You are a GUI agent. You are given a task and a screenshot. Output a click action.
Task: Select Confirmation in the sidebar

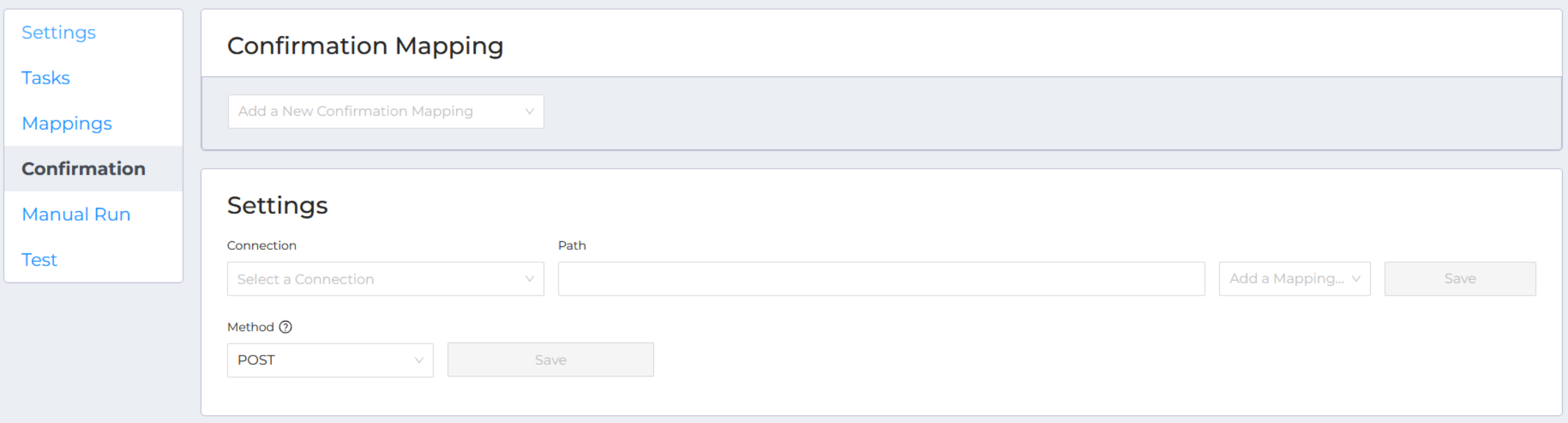point(84,169)
